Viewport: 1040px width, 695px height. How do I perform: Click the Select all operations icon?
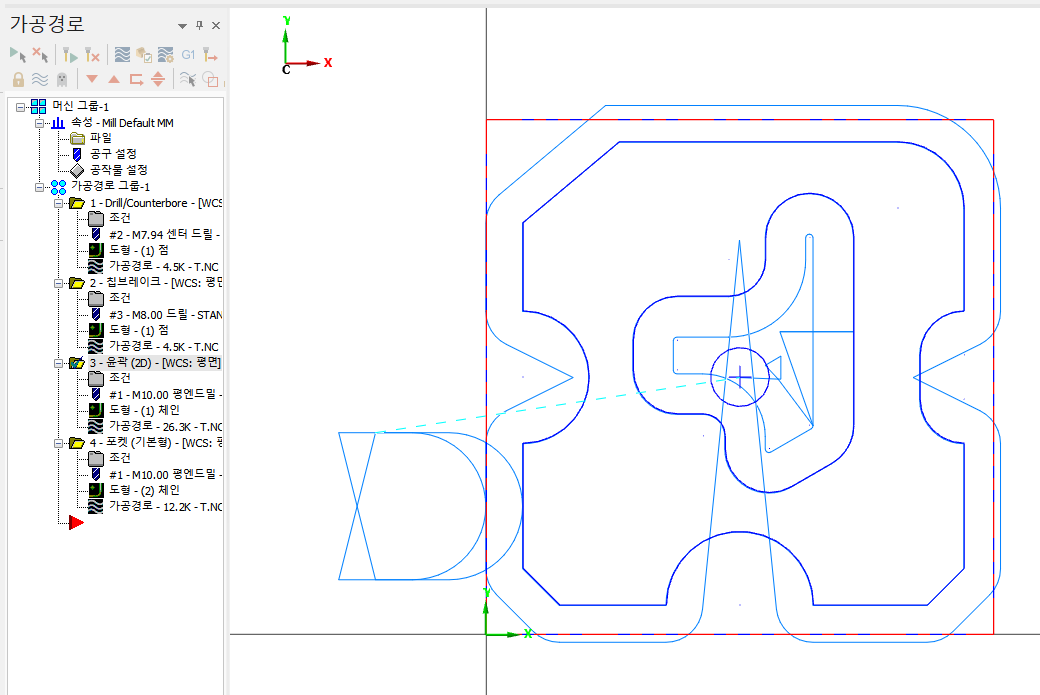point(17,54)
